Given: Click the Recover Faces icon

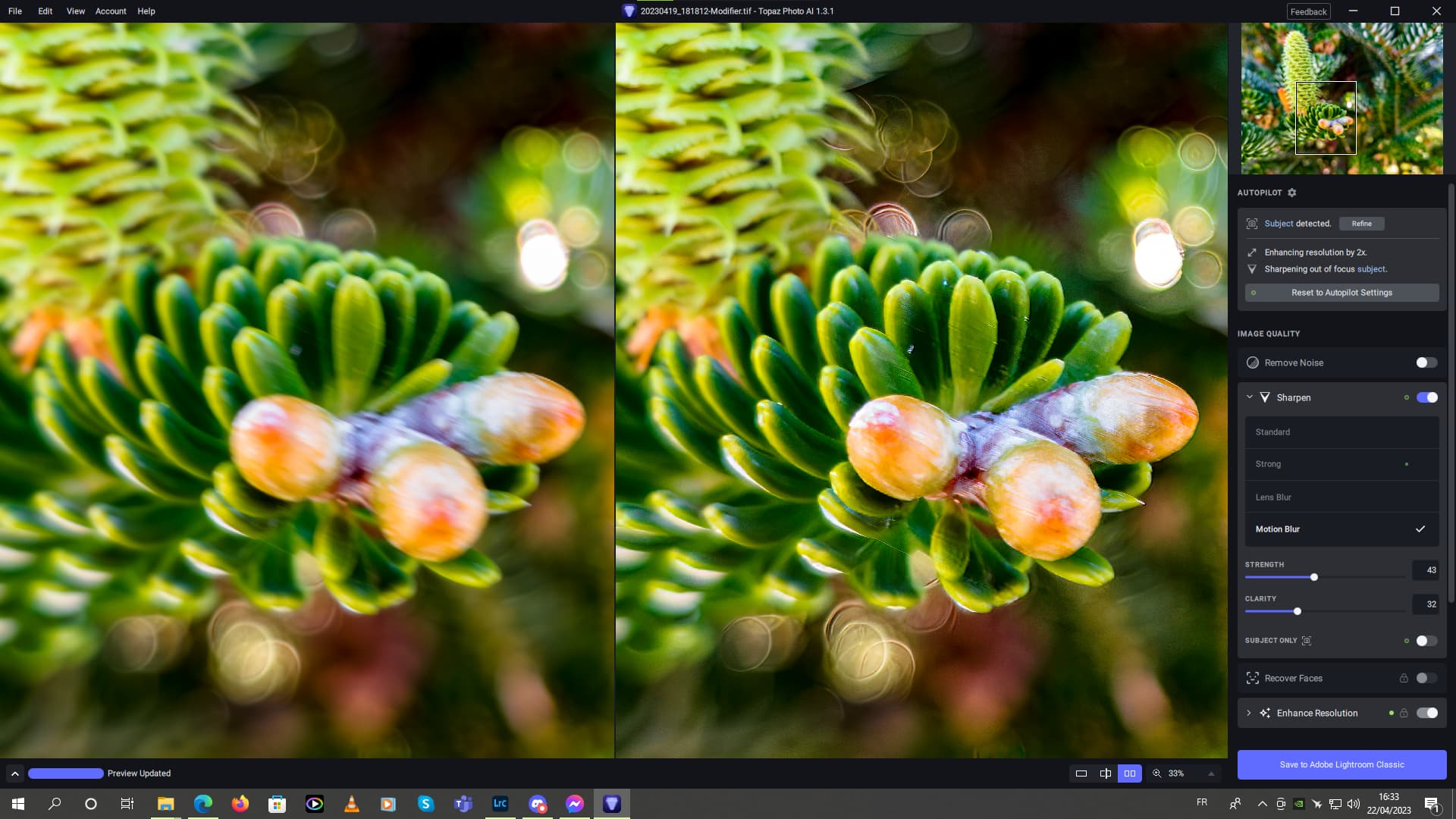Looking at the screenshot, I should [x=1252, y=678].
